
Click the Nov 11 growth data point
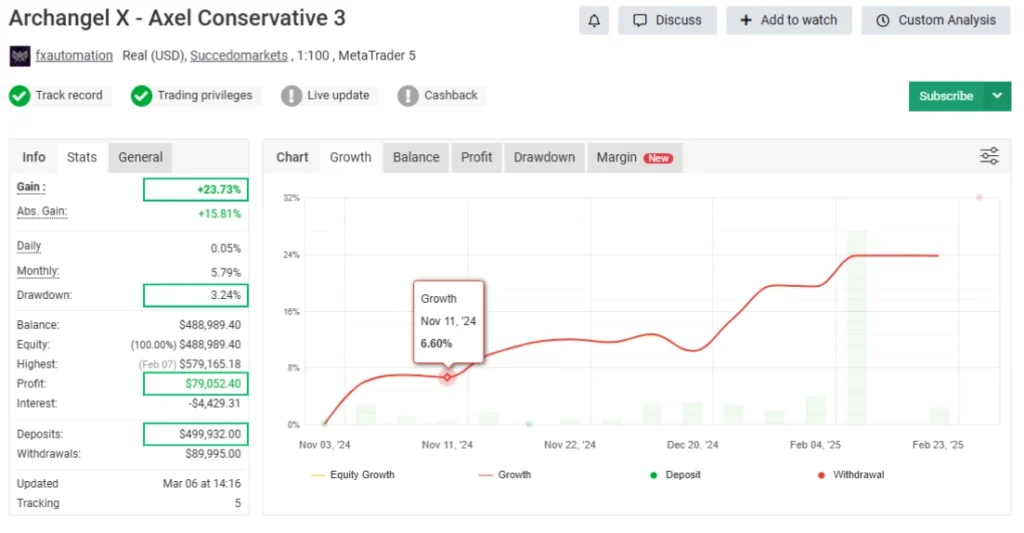point(447,377)
